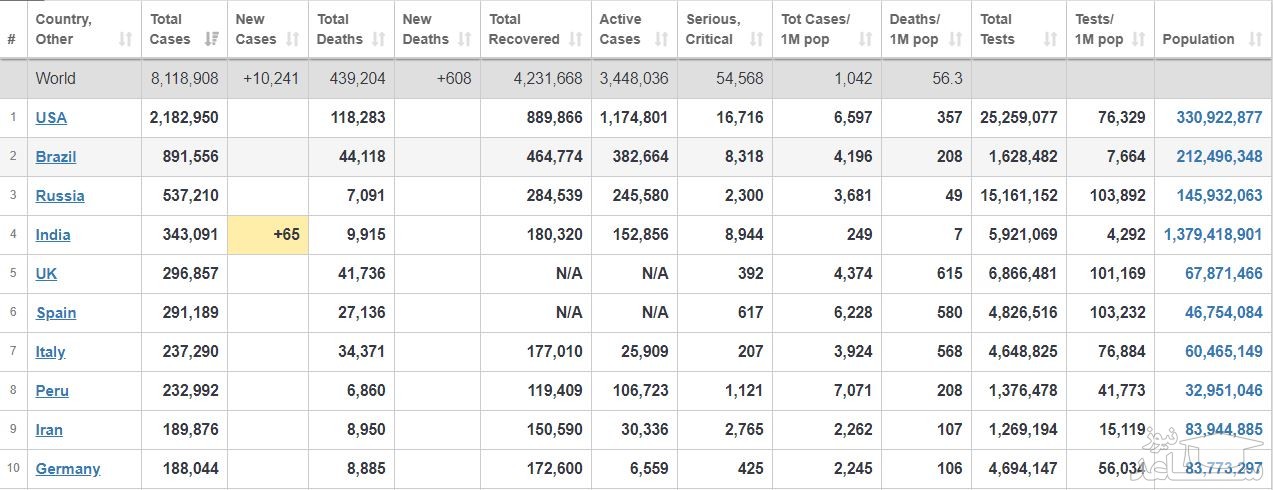Click Deaths/1M pop sort arrows icon
The image size is (1273, 490).
(956, 40)
